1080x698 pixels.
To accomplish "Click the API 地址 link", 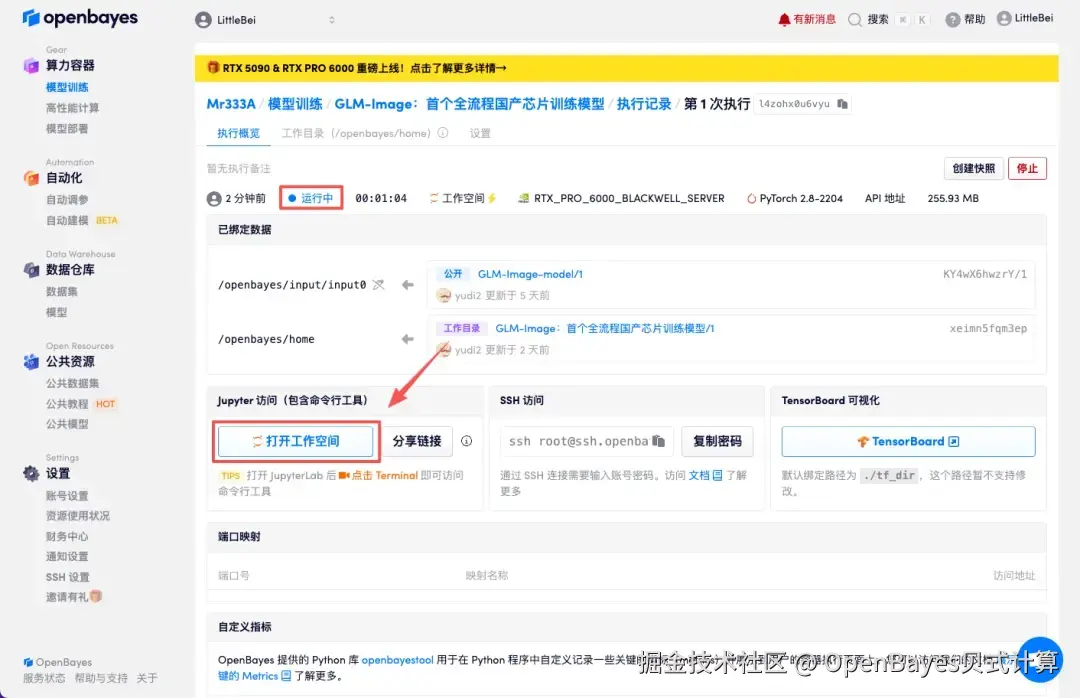I will (885, 198).
